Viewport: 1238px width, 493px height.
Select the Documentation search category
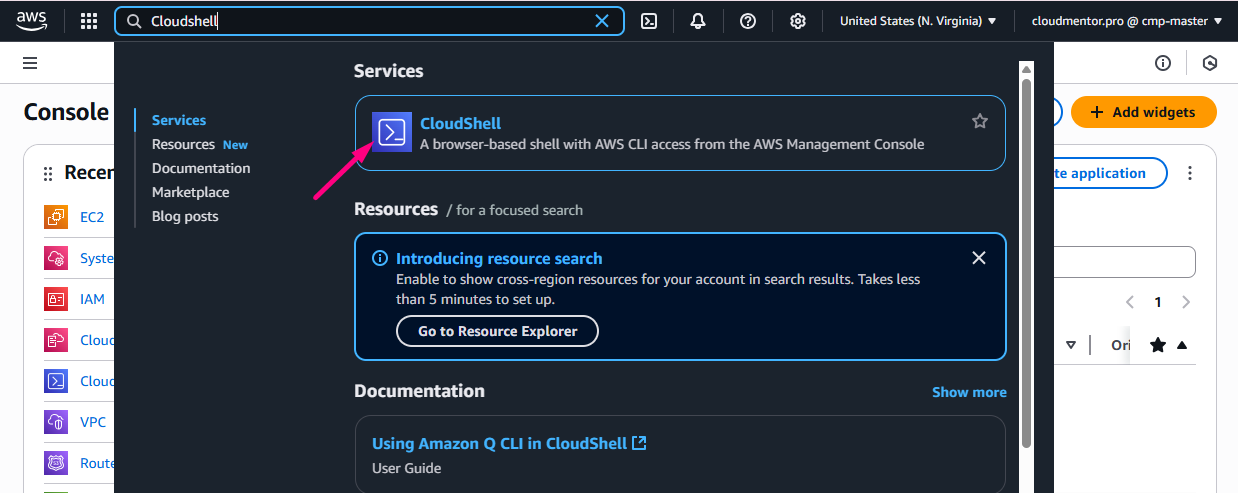(201, 168)
